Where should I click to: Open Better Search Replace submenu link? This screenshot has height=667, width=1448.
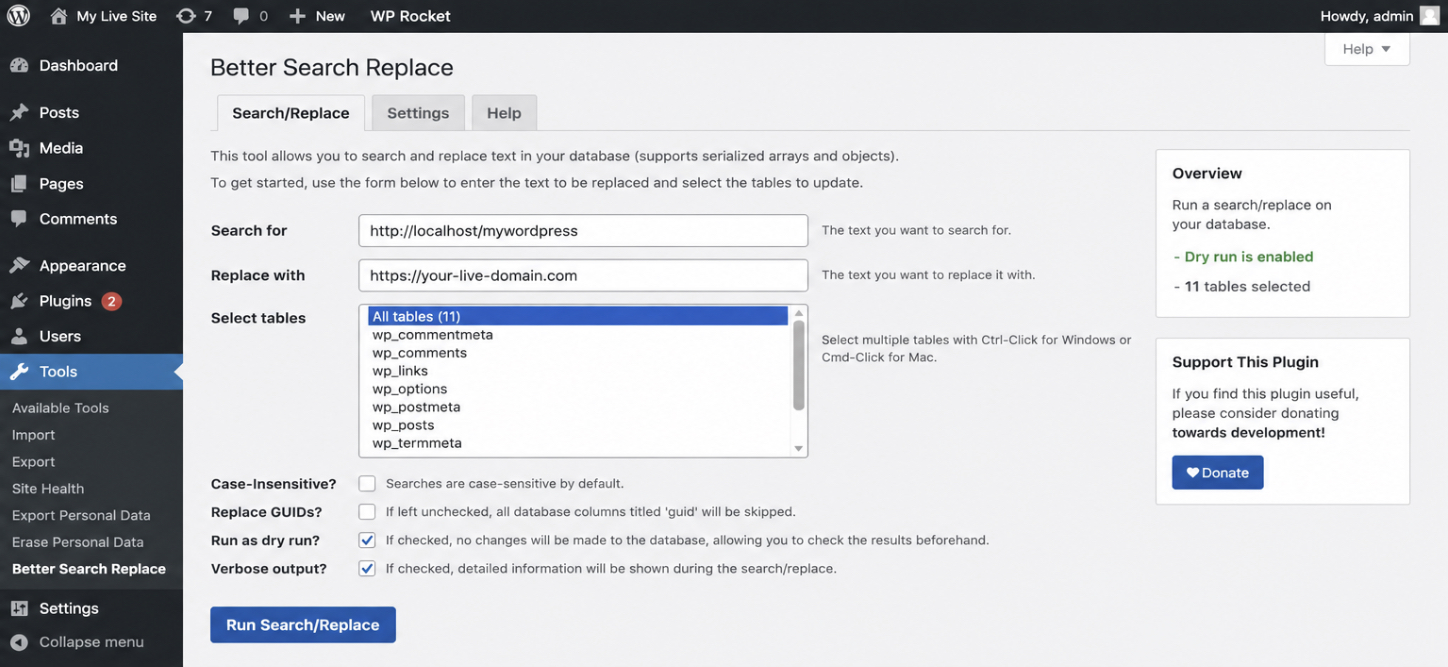89,569
